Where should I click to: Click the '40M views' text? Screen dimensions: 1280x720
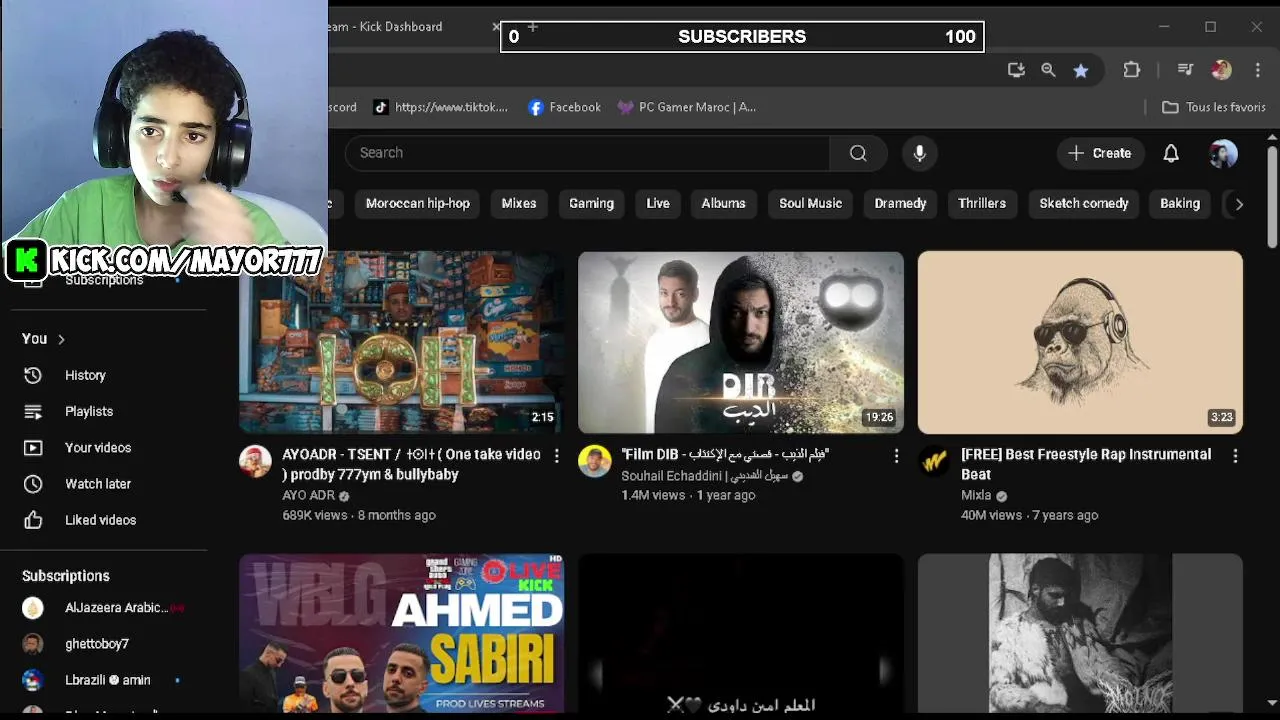(x=991, y=515)
